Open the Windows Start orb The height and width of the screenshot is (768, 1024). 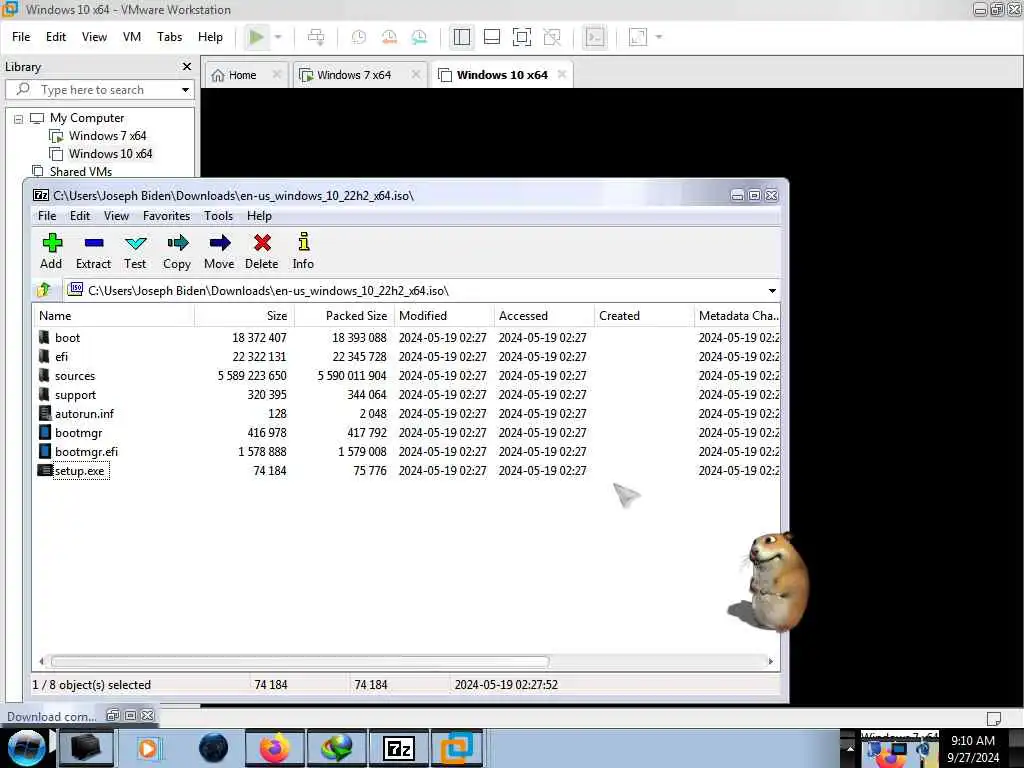point(27,748)
